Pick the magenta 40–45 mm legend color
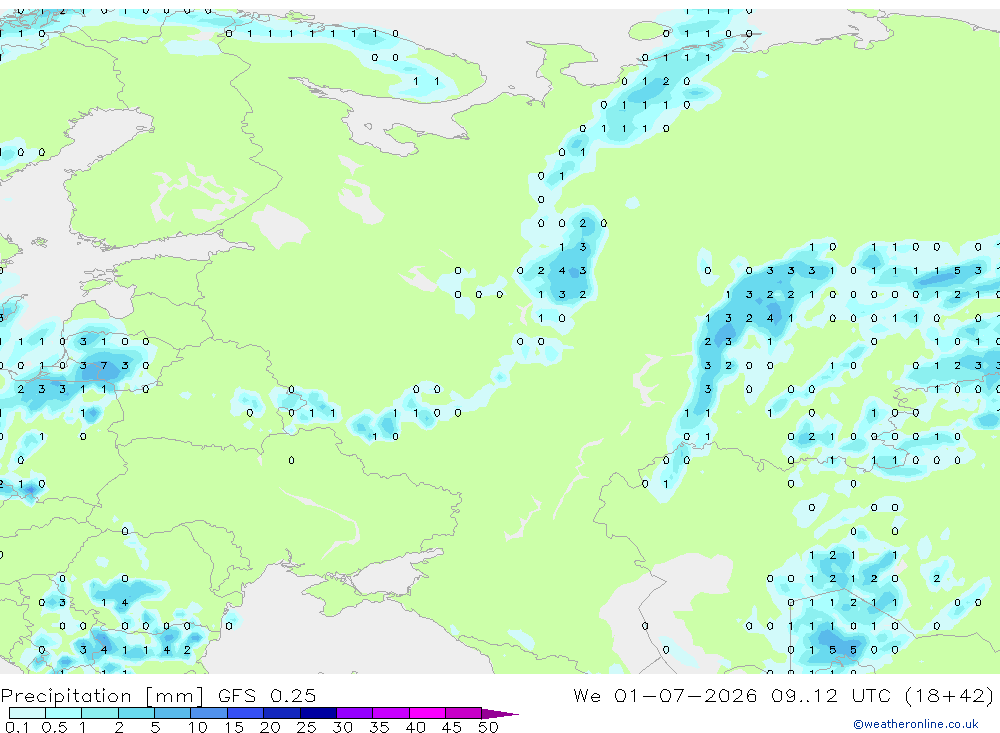 [x=427, y=713]
